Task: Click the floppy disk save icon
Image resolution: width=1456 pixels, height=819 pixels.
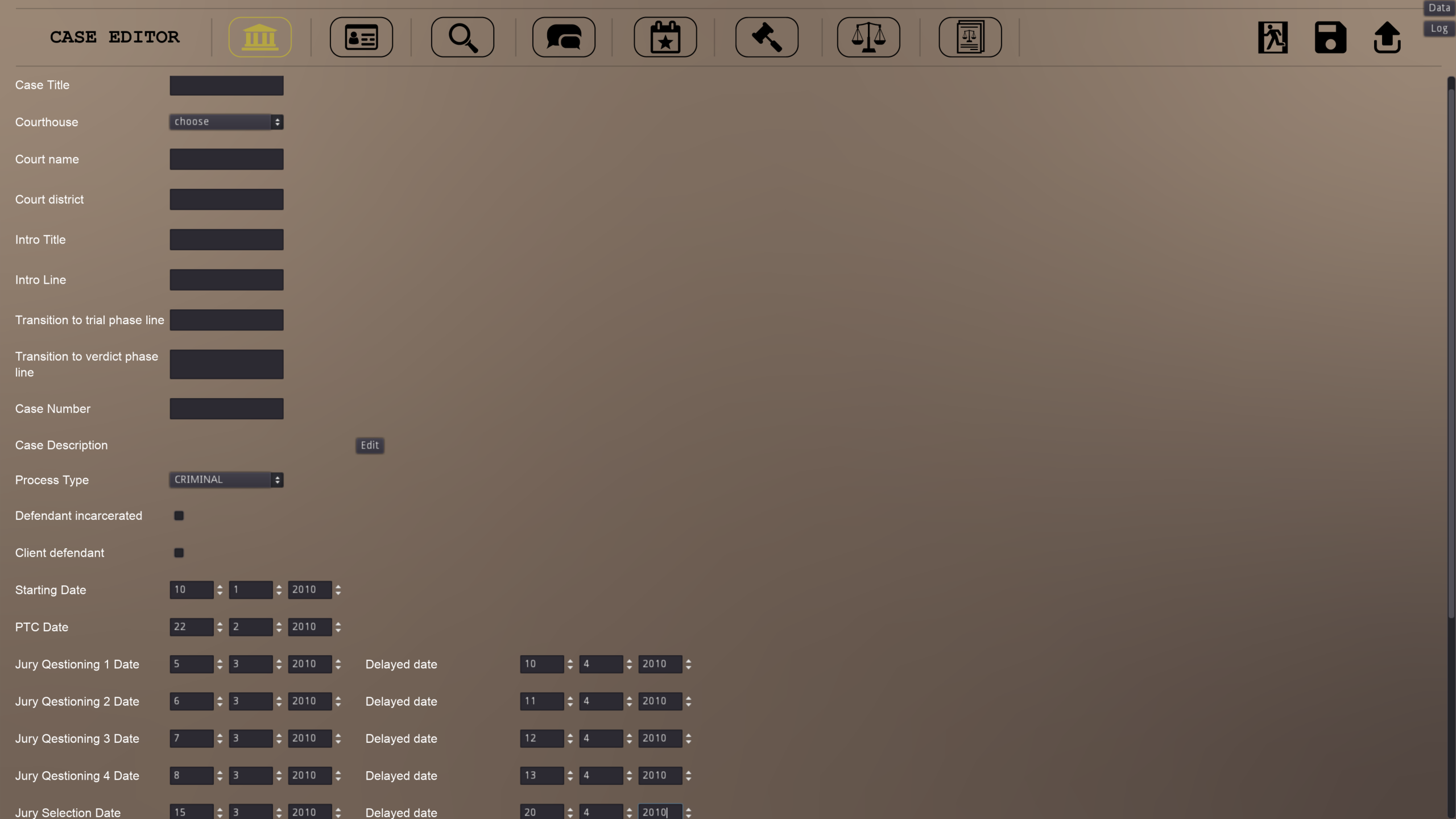Action: click(1330, 38)
